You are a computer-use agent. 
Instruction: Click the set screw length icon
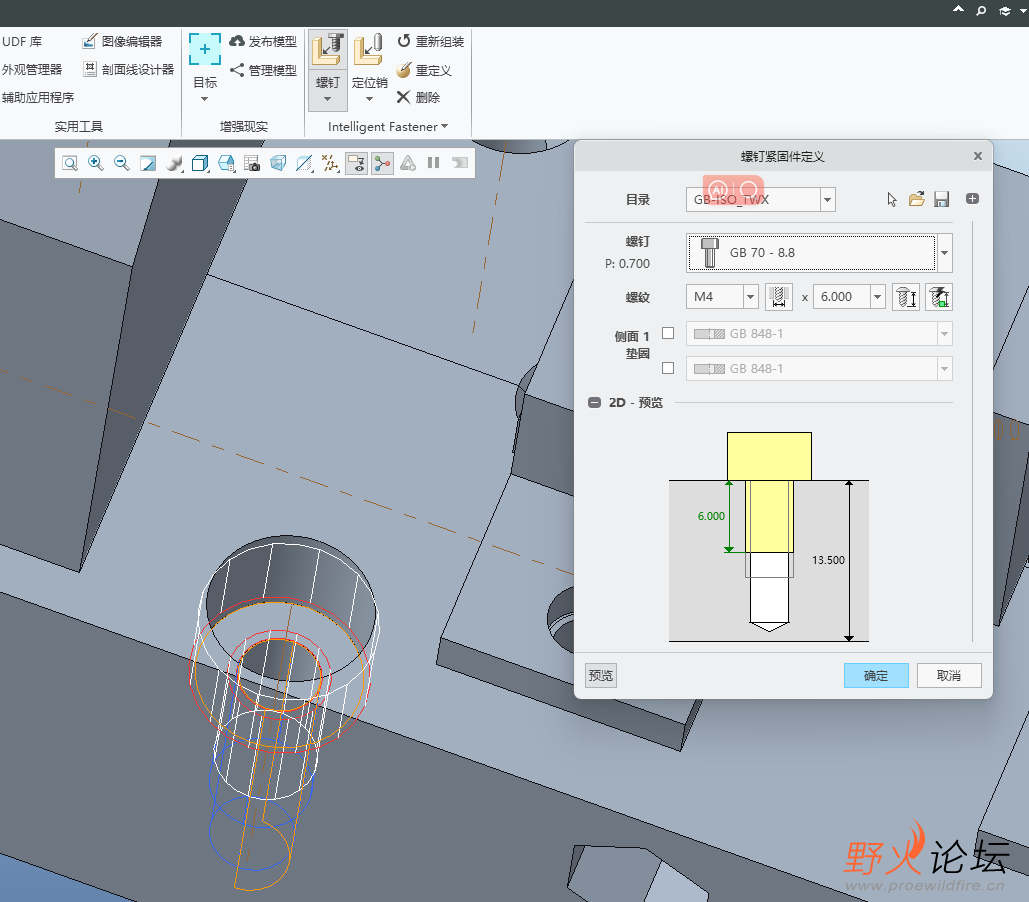point(906,297)
